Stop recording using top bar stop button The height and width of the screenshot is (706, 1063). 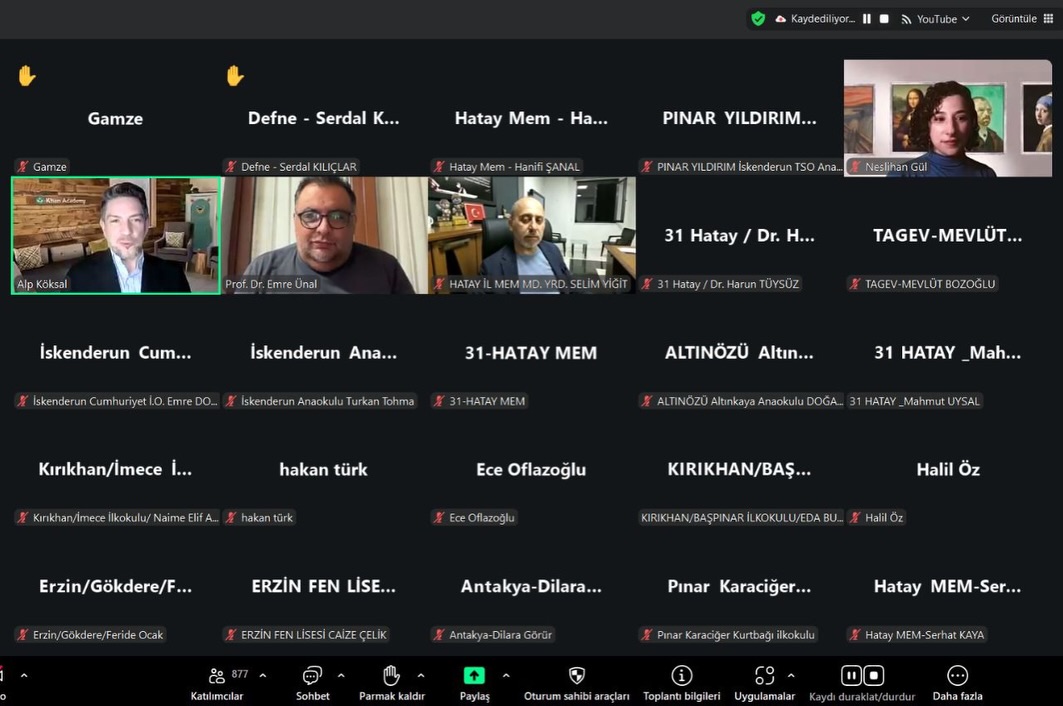coord(884,19)
